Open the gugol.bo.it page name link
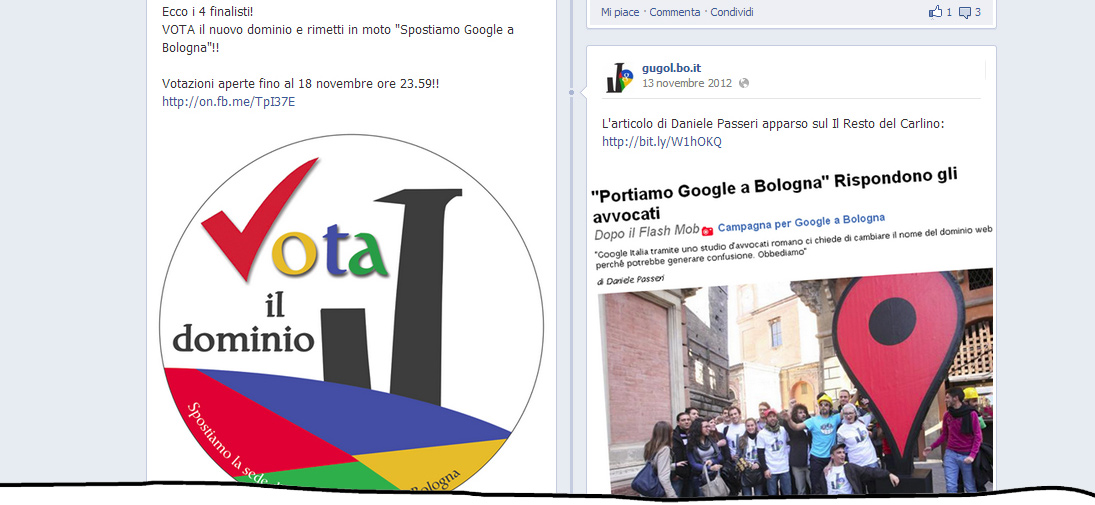The height and width of the screenshot is (505, 1095). [671, 68]
